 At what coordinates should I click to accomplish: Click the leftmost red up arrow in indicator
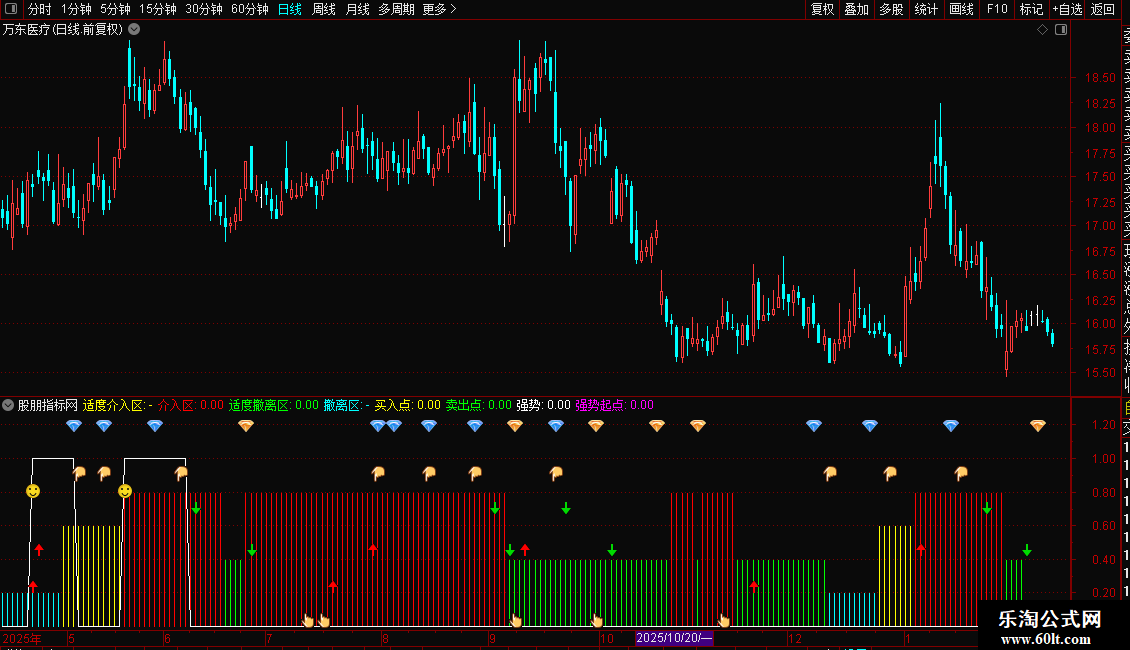tap(32, 585)
